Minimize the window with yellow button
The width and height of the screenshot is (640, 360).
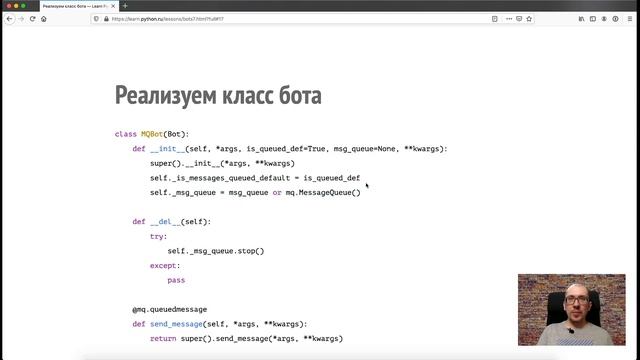pyautogui.click(x=16, y=6)
